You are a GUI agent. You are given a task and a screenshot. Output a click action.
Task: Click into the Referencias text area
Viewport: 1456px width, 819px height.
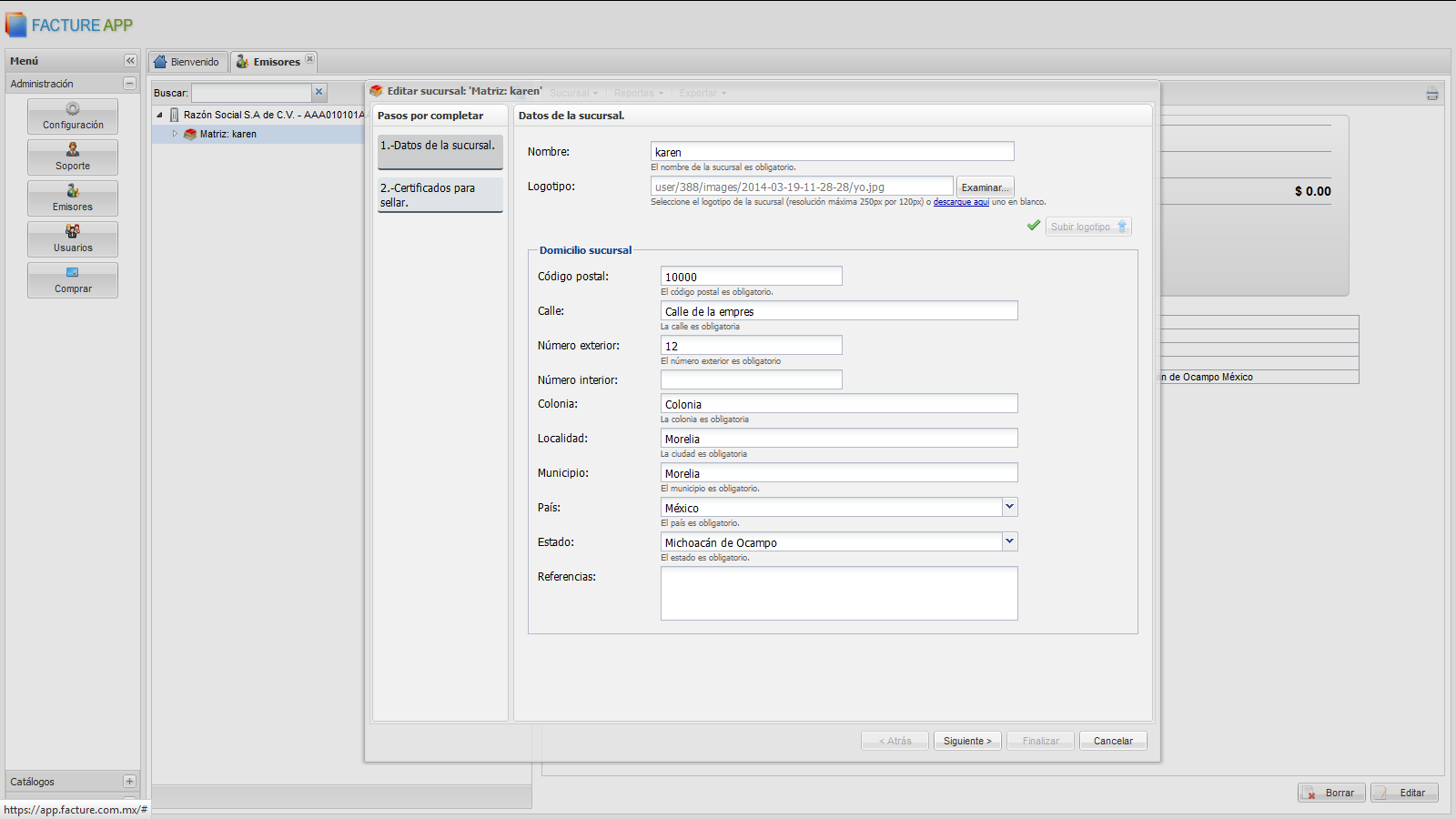[838, 593]
